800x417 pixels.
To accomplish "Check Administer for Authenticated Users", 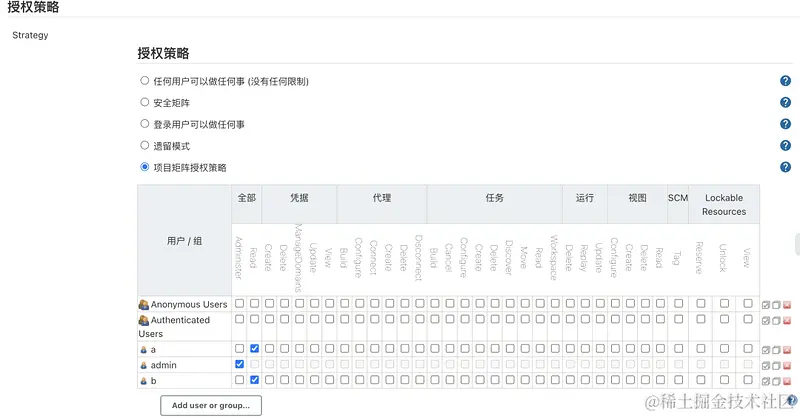I will pos(239,320).
